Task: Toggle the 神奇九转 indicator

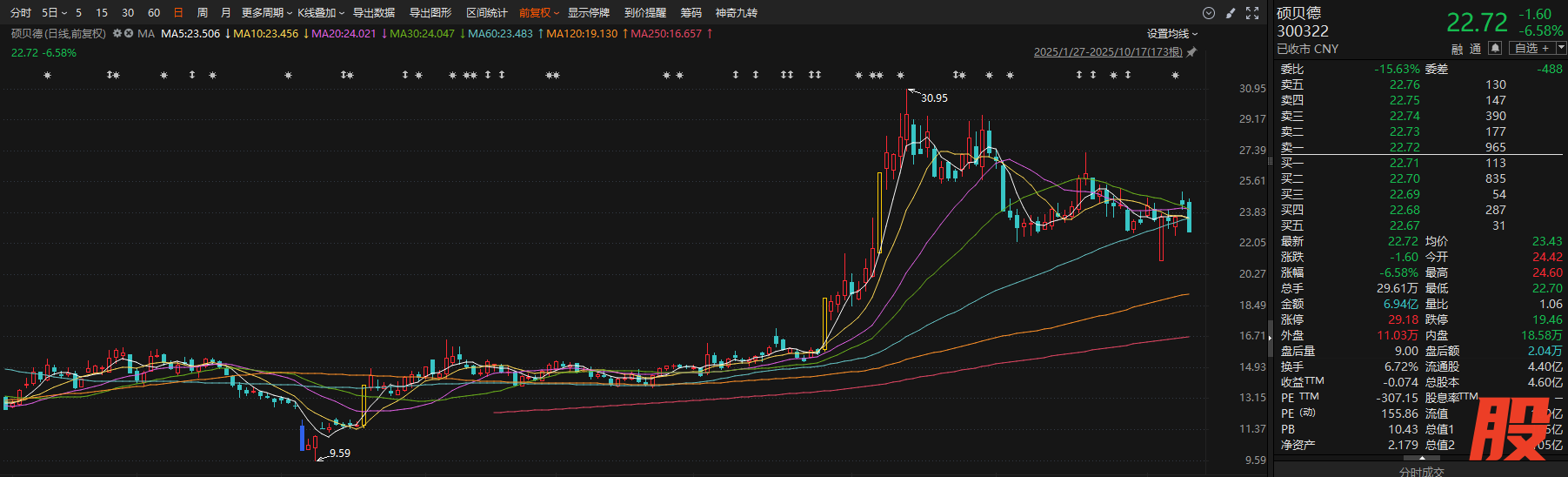Action: click(736, 13)
